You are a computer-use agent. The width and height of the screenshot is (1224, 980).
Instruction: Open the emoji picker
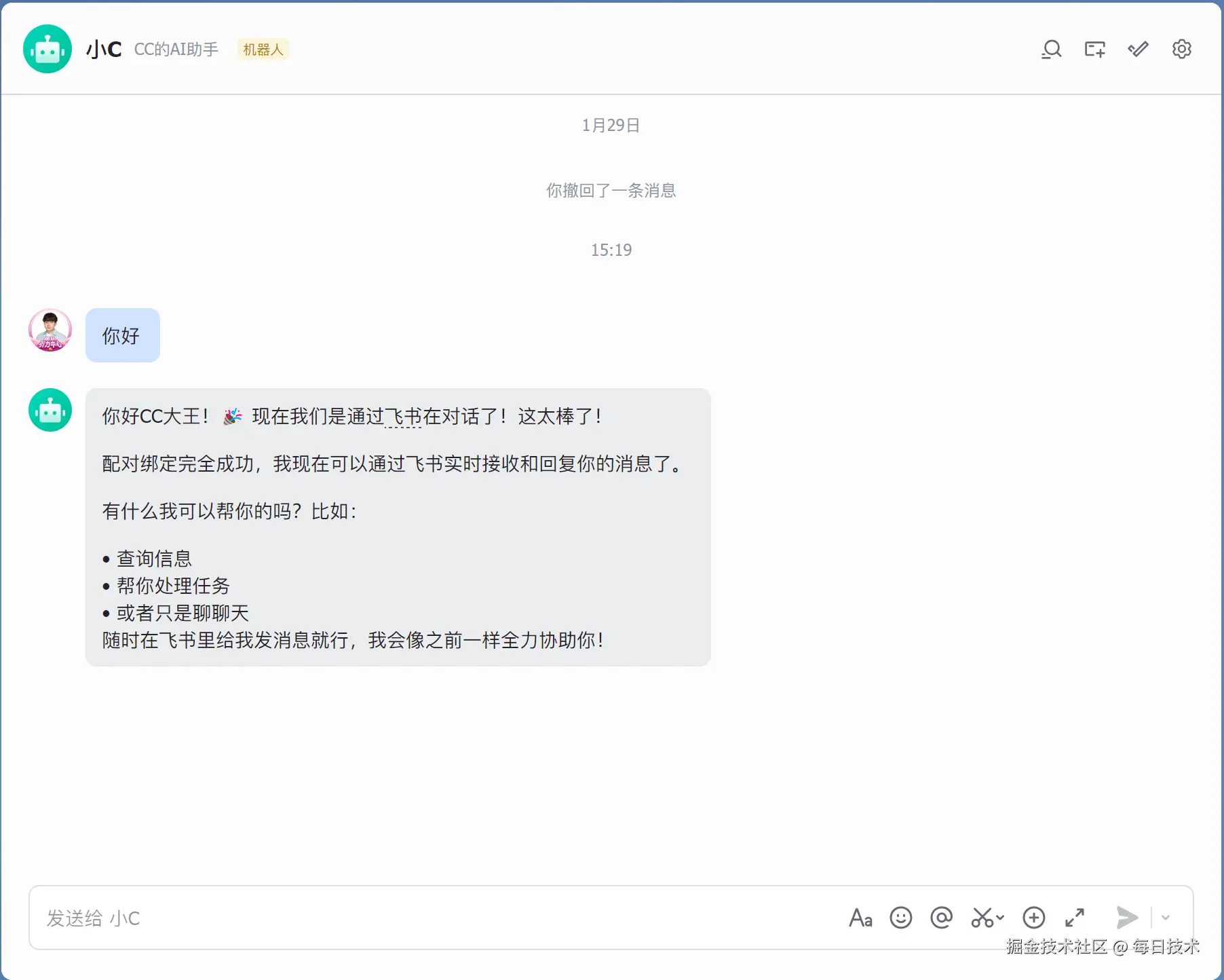click(901, 918)
